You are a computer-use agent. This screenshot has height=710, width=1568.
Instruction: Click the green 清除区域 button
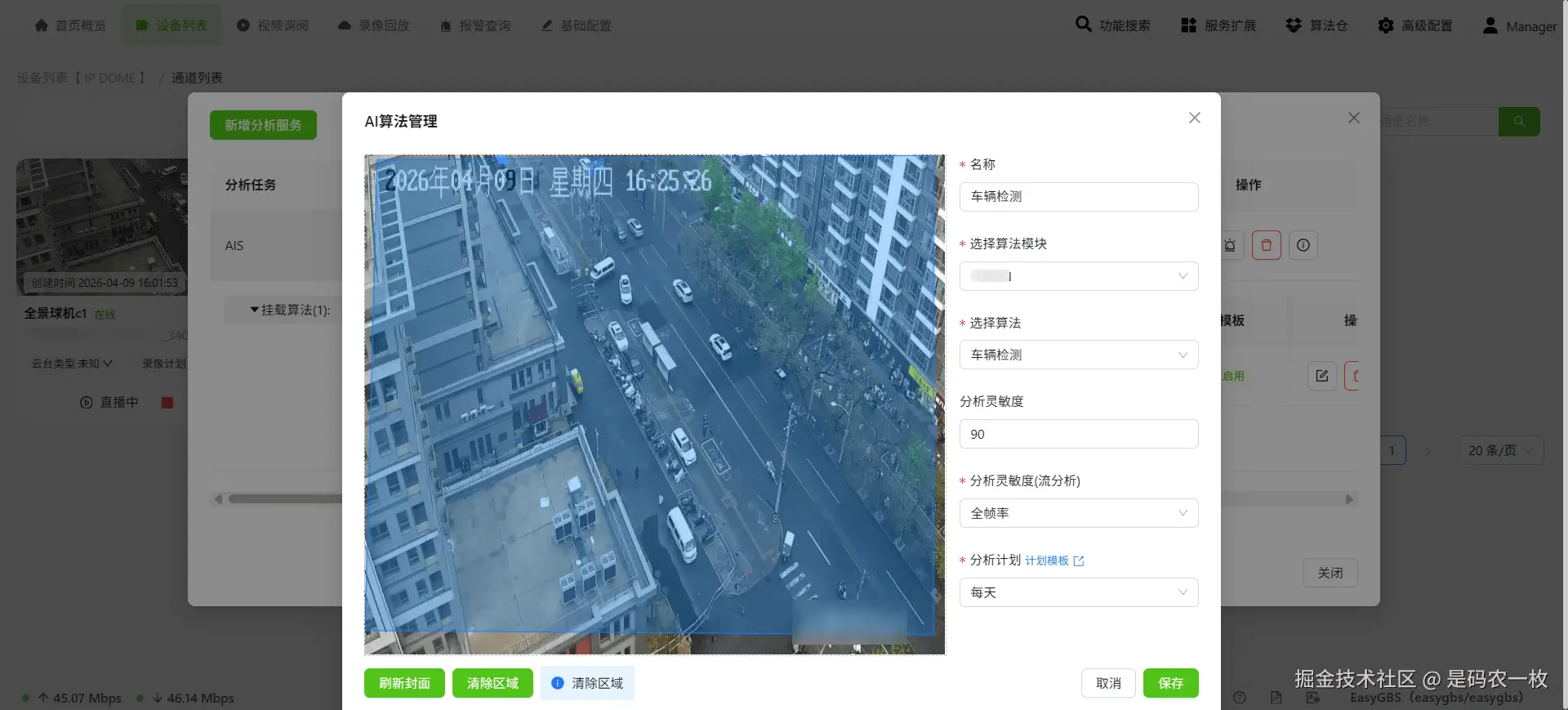click(x=492, y=683)
